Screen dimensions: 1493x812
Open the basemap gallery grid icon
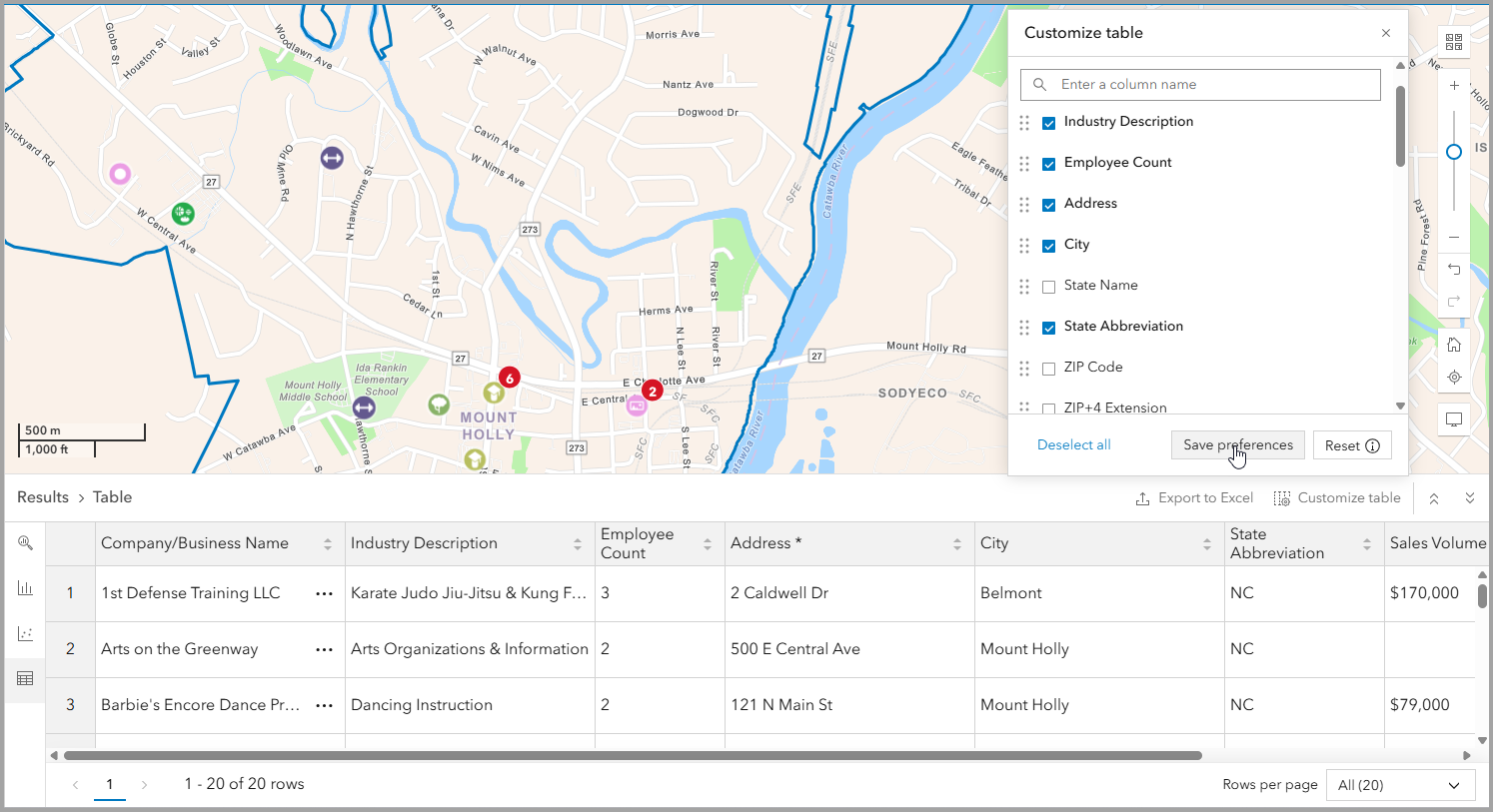click(1454, 42)
